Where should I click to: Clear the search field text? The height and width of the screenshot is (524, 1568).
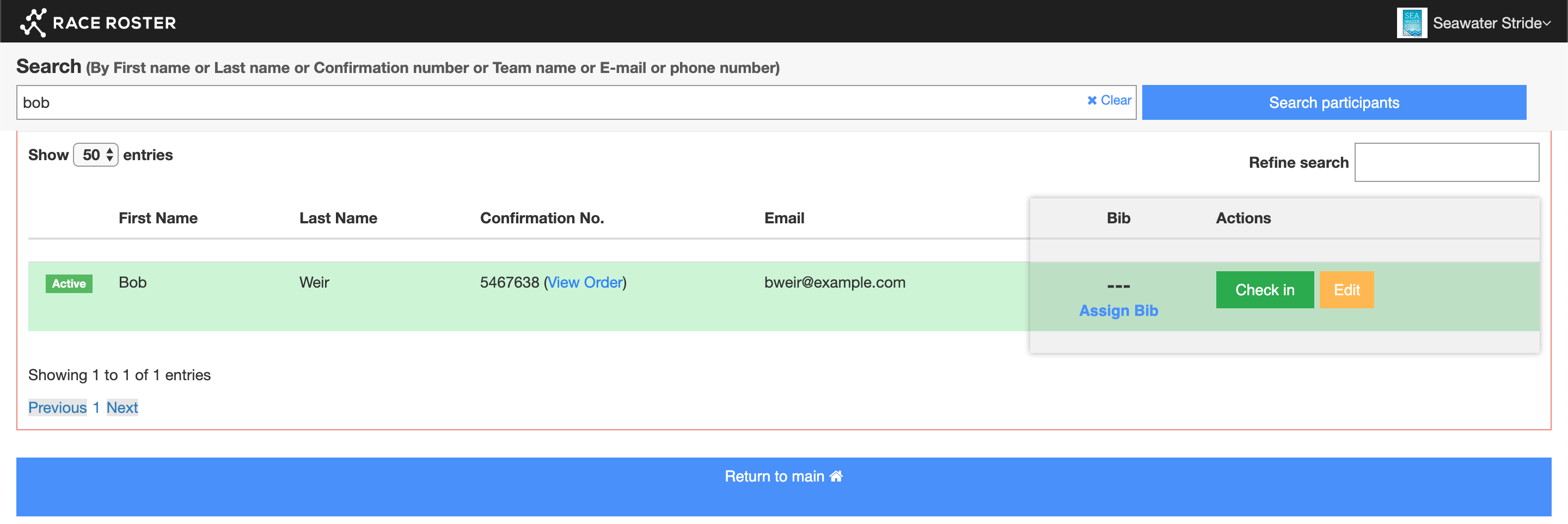[1109, 101]
